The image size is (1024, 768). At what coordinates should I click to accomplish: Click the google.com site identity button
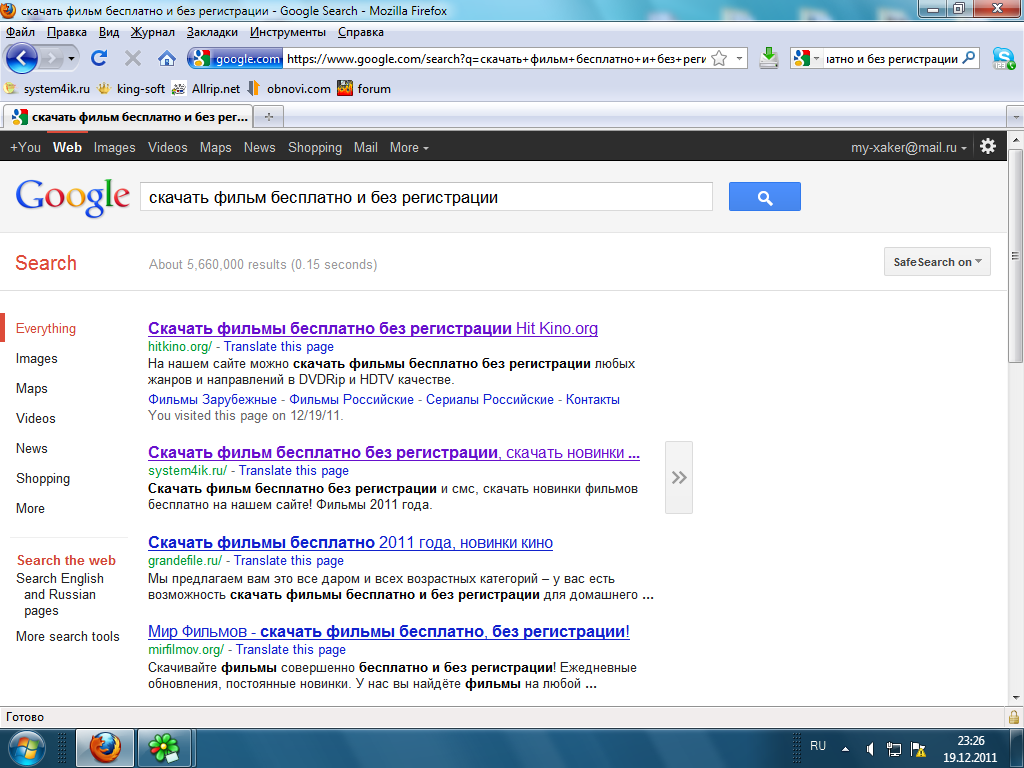pyautogui.click(x=236, y=59)
